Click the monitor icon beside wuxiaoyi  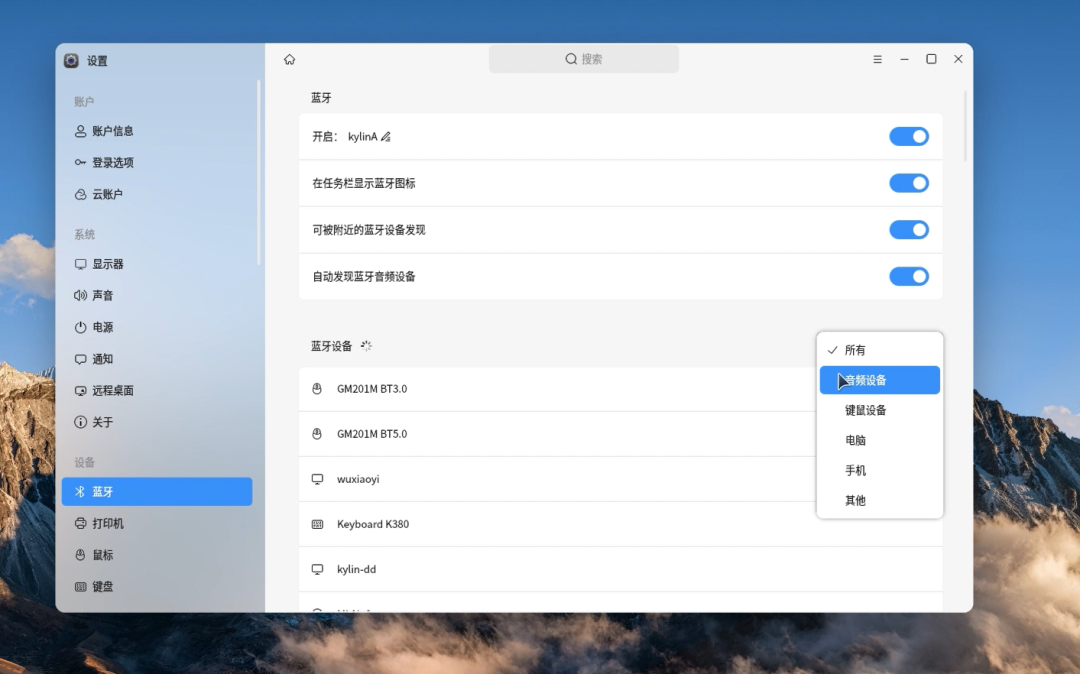[317, 479]
